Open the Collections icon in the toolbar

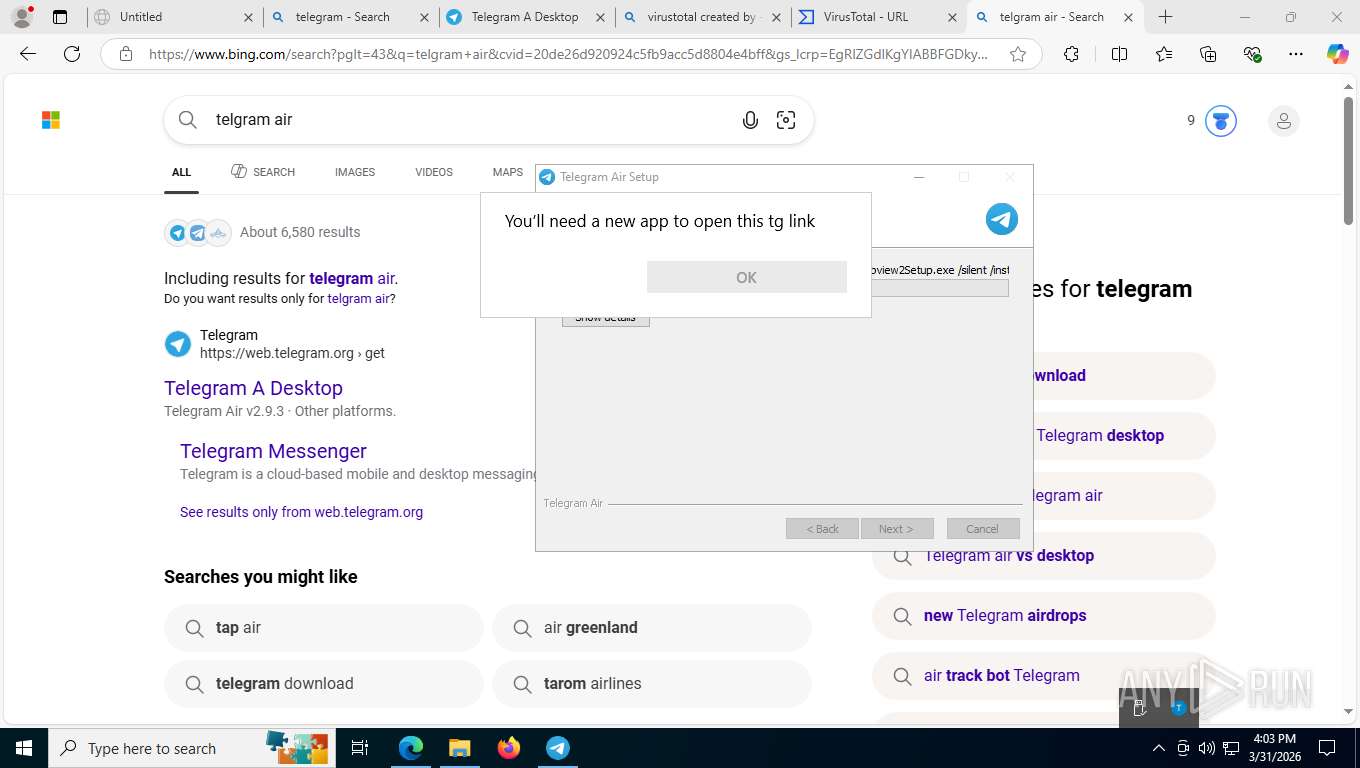click(1208, 54)
